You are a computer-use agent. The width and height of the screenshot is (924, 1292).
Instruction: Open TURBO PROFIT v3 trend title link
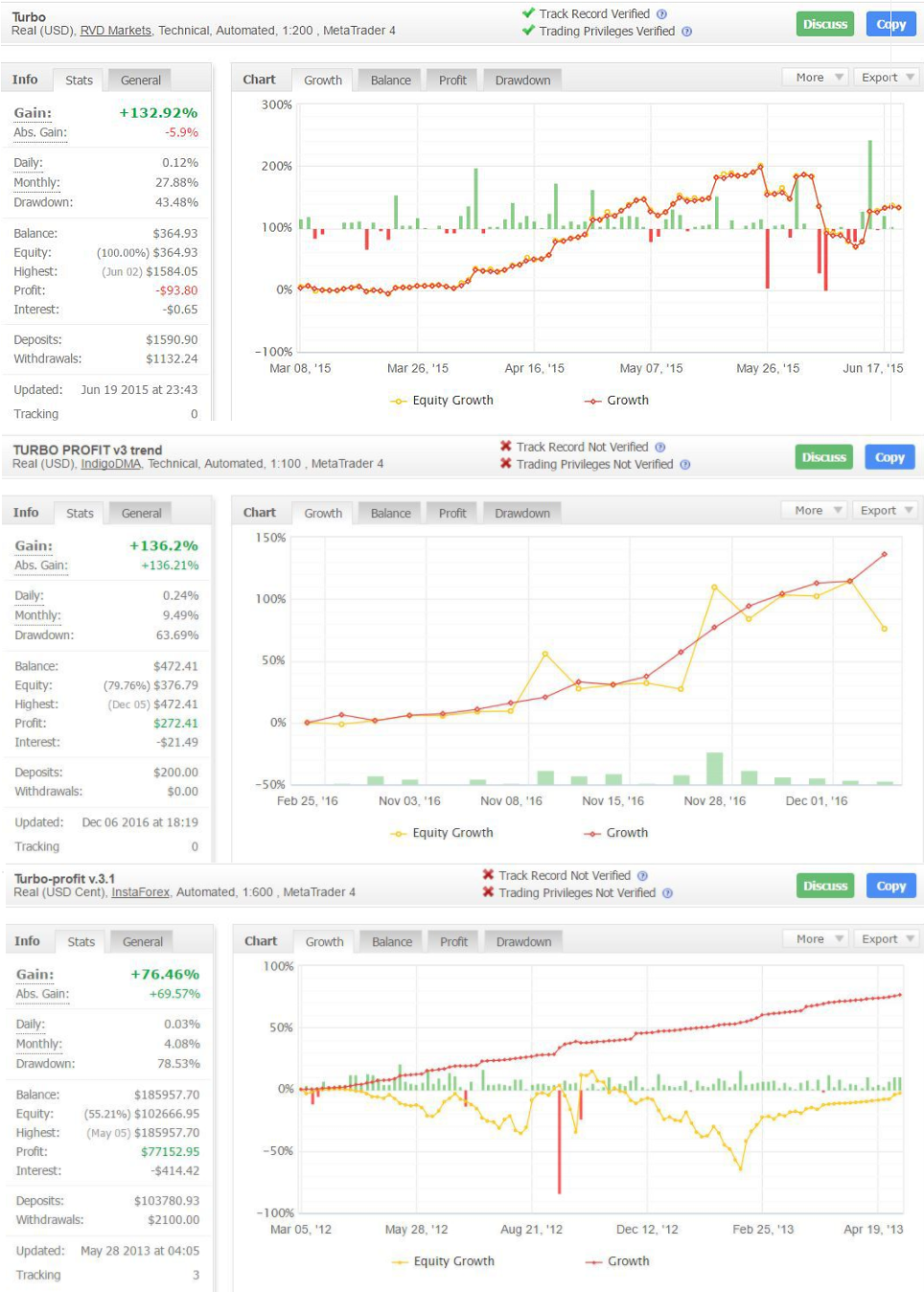[x=87, y=450]
